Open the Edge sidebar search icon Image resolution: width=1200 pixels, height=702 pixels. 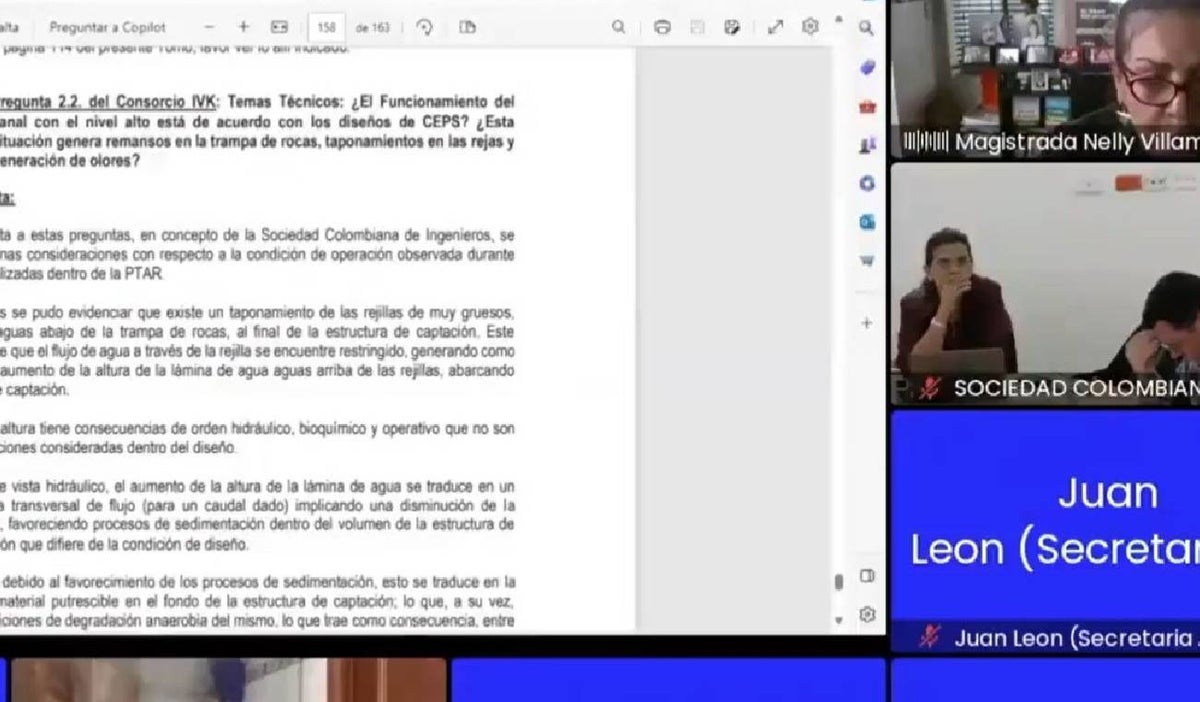click(x=866, y=29)
